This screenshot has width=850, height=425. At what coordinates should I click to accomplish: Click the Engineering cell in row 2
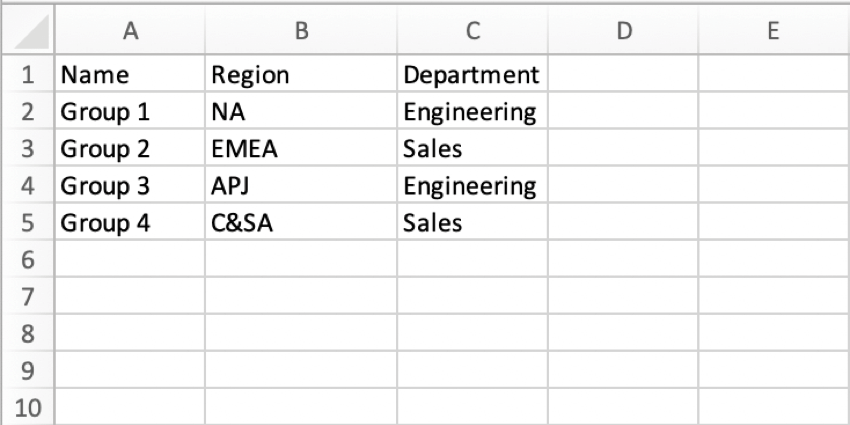tap(472, 112)
